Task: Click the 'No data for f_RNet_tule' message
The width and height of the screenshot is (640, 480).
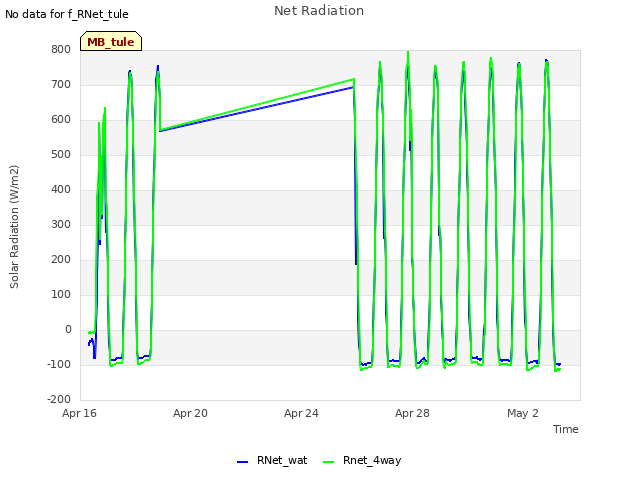Action: click(67, 14)
